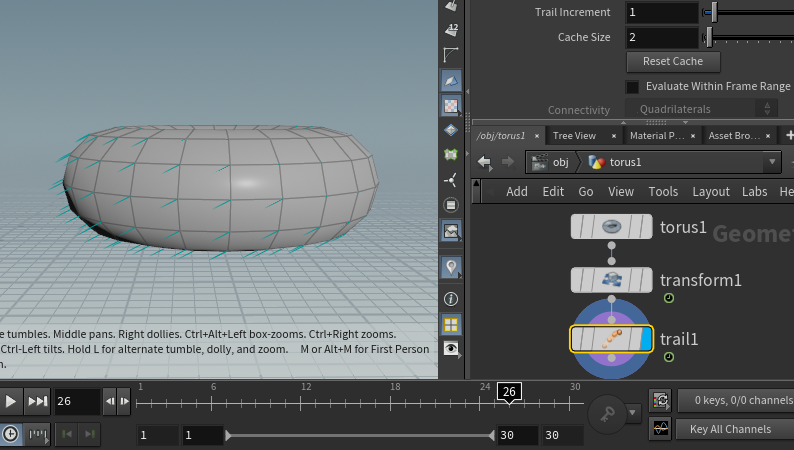Open the dropdown arrow next to key button
The width and height of the screenshot is (794, 450).
tap(632, 413)
